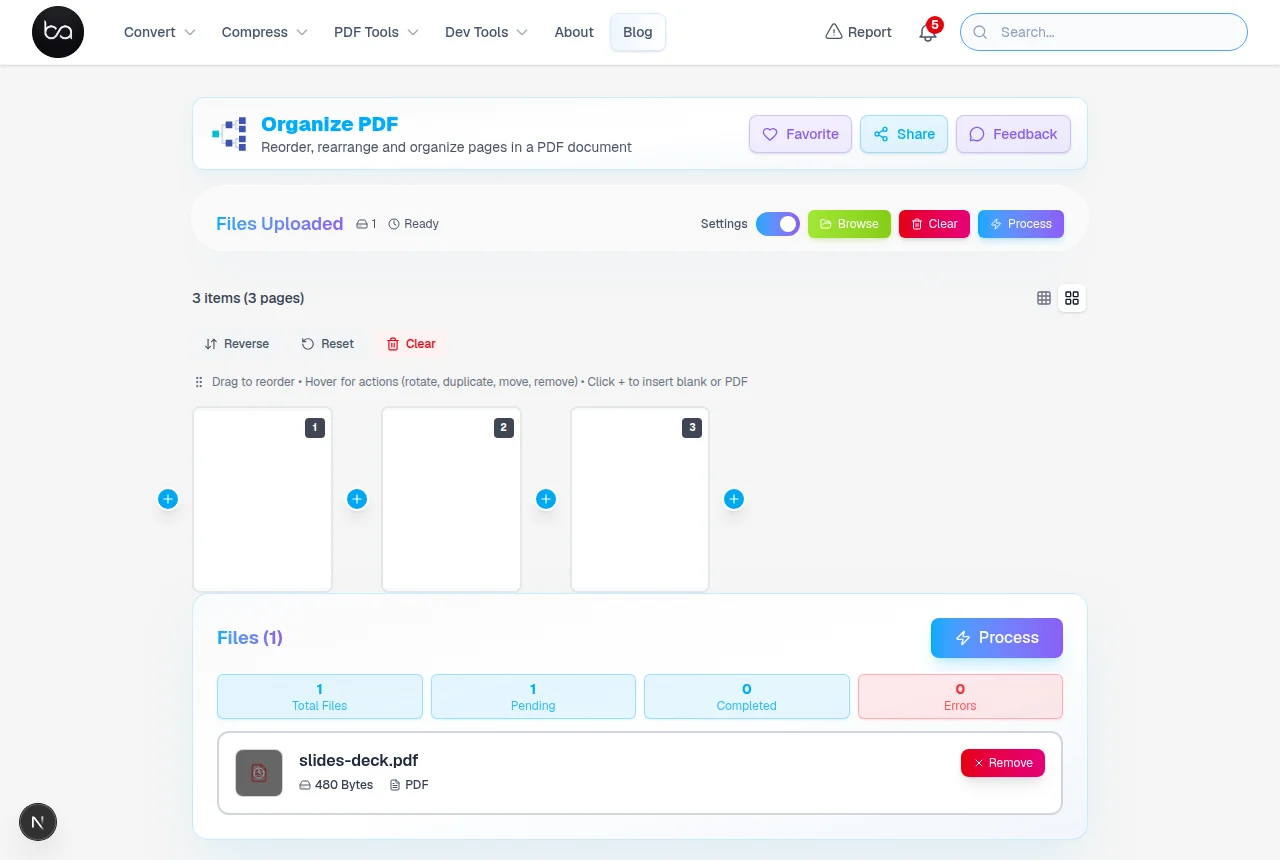Click the round 'ba' site logo
The height and width of the screenshot is (860, 1280).
(58, 32)
